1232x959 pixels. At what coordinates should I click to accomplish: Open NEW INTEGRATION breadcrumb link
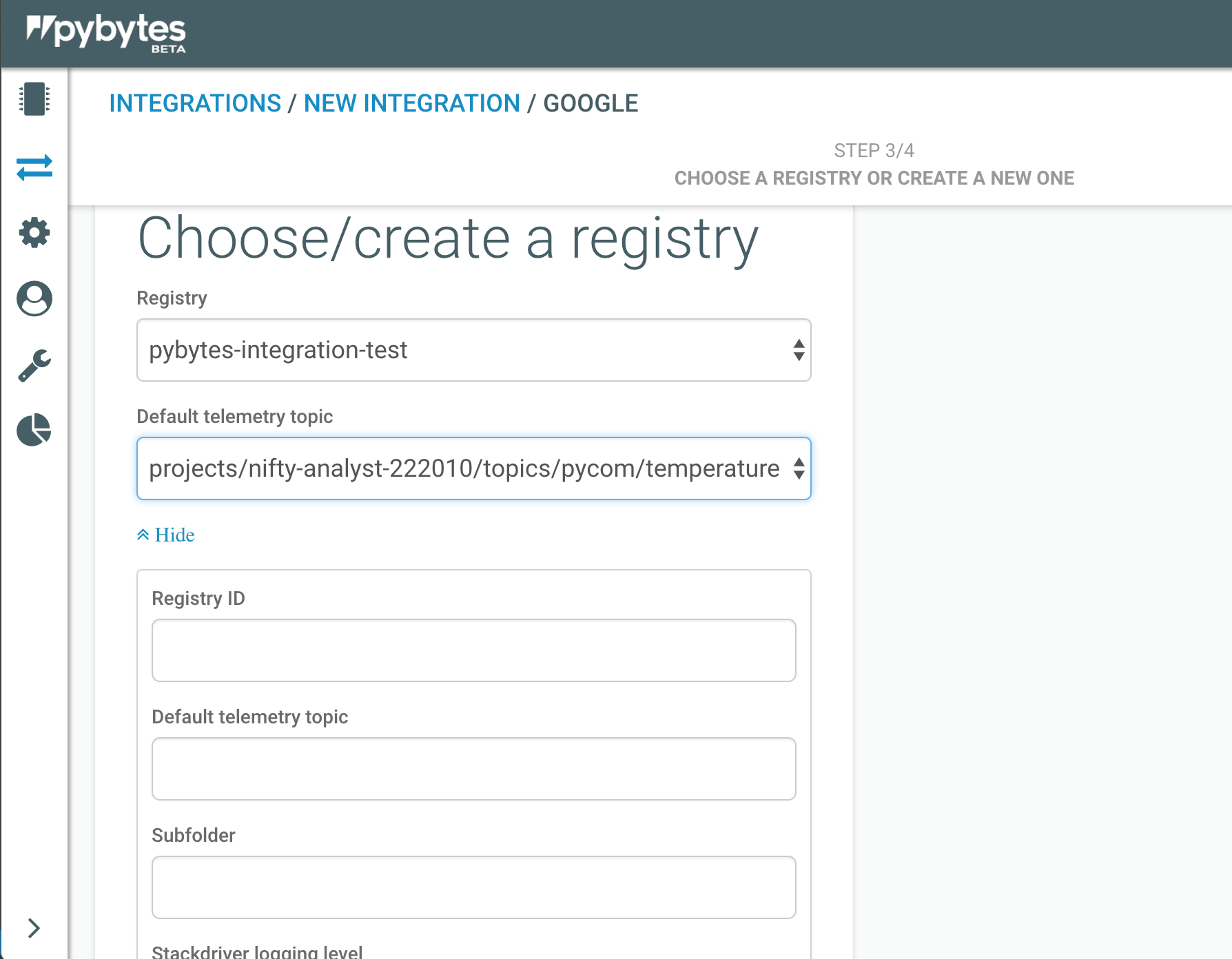pos(411,103)
